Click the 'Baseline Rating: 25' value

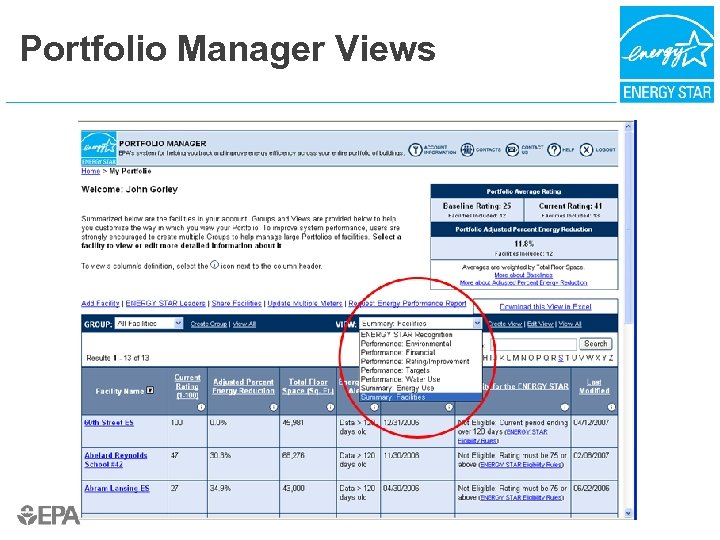477,206
